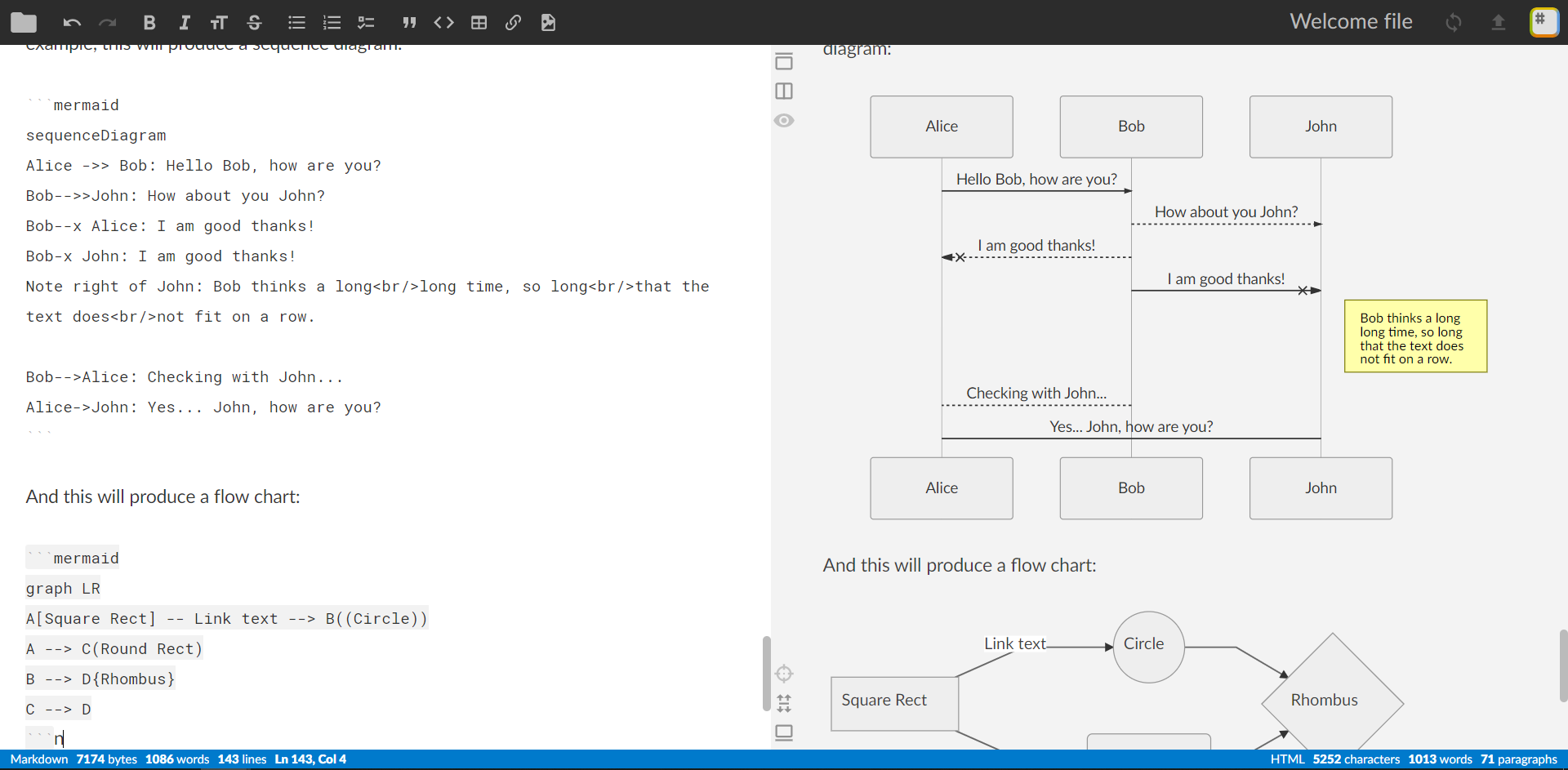This screenshot has width=1568, height=770.
Task: Click the 'graph LR' line in editor
Action: pyautogui.click(x=63, y=589)
